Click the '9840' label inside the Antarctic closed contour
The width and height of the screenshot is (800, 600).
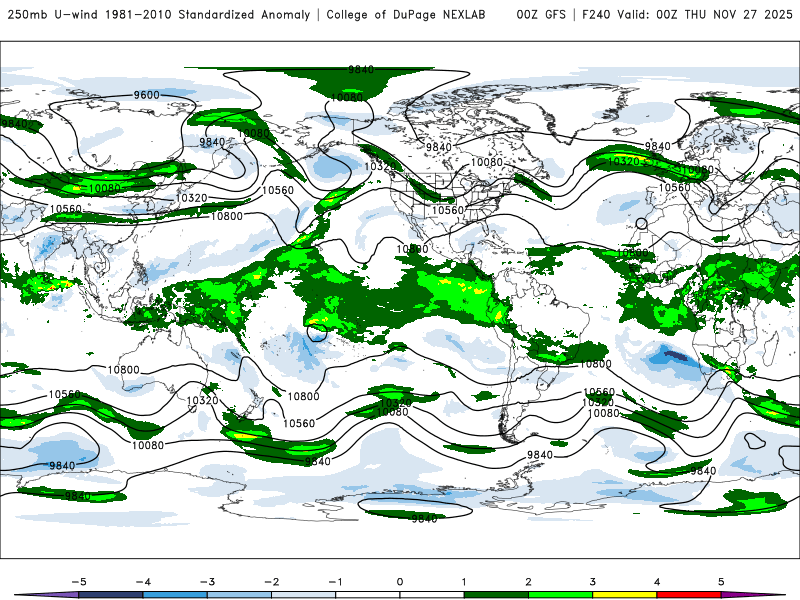(x=424, y=518)
